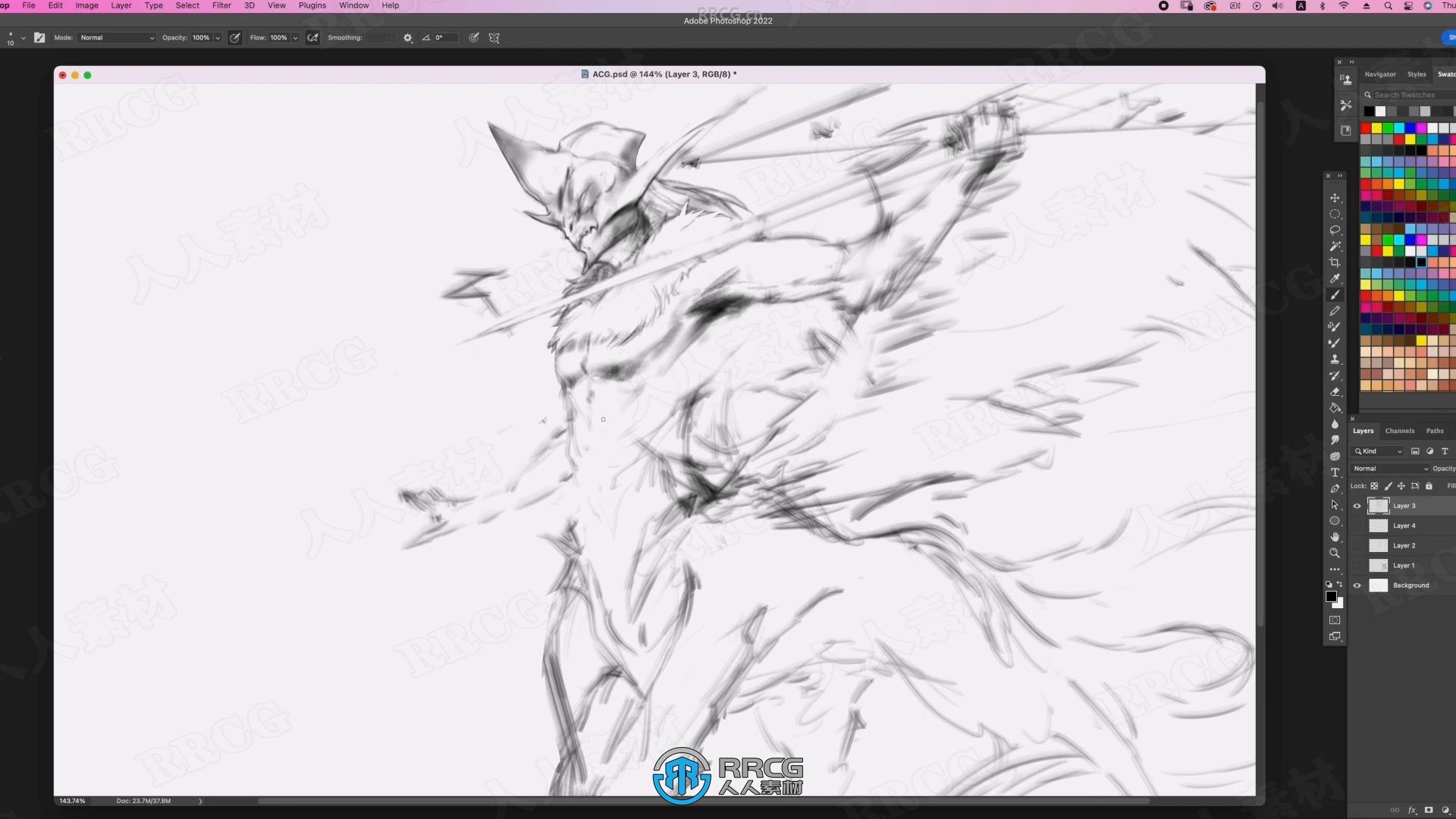1456x819 pixels.
Task: Select the Horizontal Type tool
Action: (1335, 472)
